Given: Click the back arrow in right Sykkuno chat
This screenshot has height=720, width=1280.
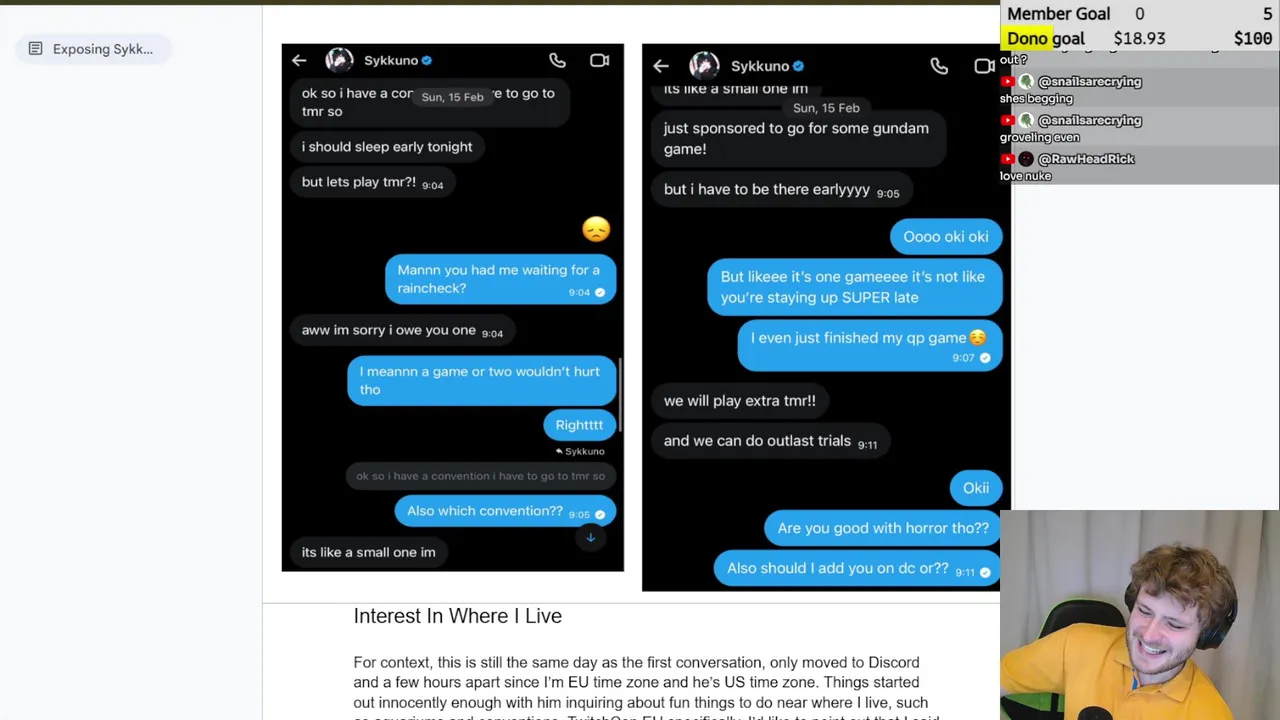Looking at the screenshot, I should pyautogui.click(x=661, y=66).
